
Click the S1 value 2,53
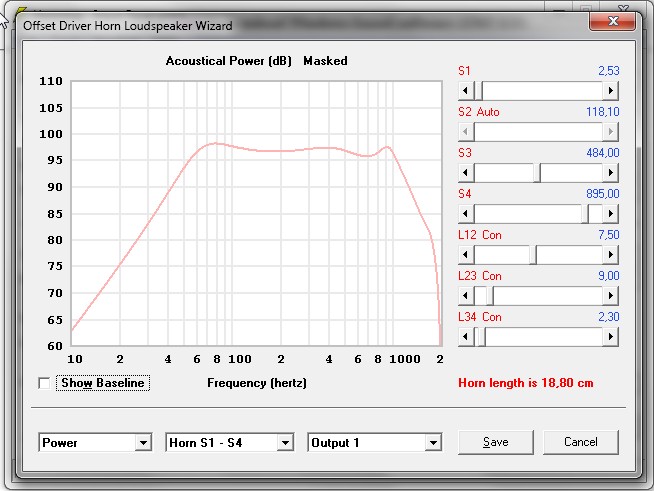point(609,71)
